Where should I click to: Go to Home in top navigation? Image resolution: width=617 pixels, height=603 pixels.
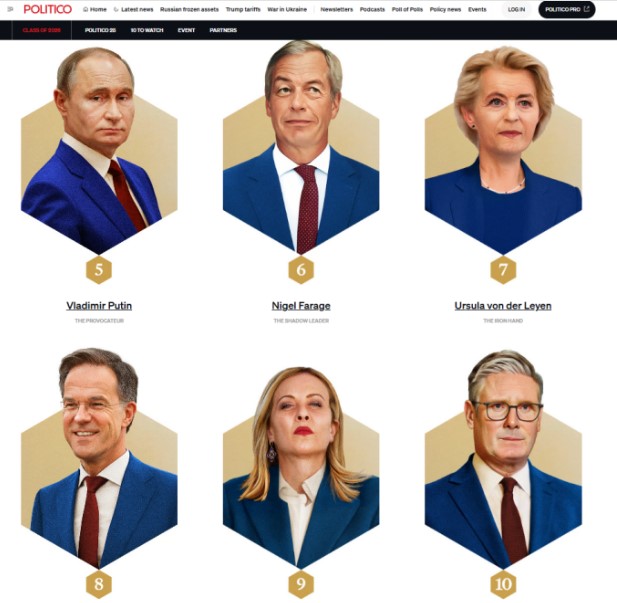(95, 9)
